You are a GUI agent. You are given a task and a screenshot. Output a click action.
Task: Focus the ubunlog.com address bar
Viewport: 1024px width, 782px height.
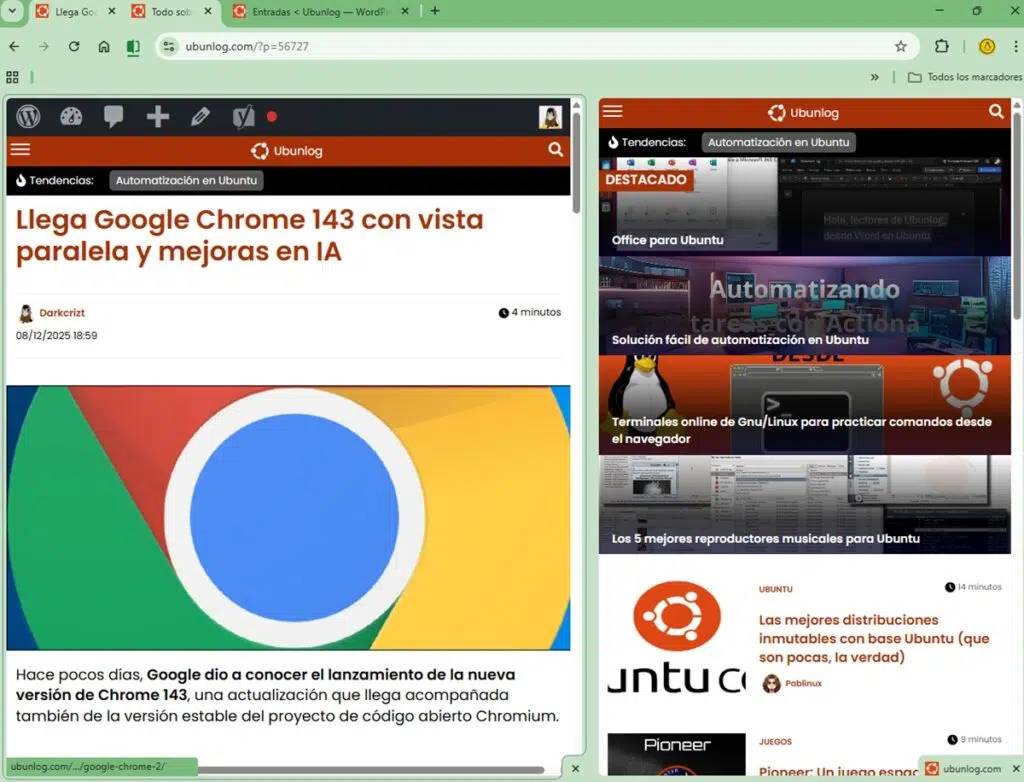point(536,46)
